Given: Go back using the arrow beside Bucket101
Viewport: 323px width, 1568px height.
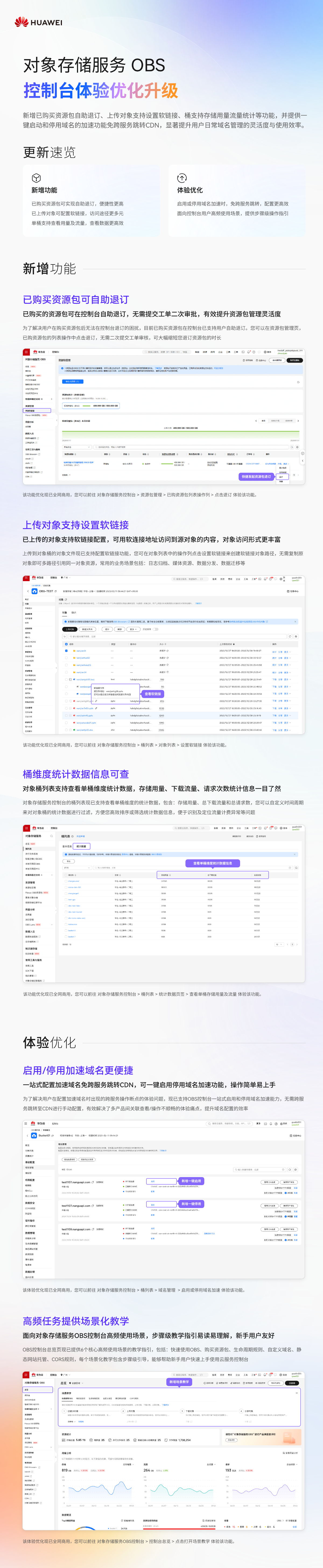Looking at the screenshot, I should tap(27, 1136).
